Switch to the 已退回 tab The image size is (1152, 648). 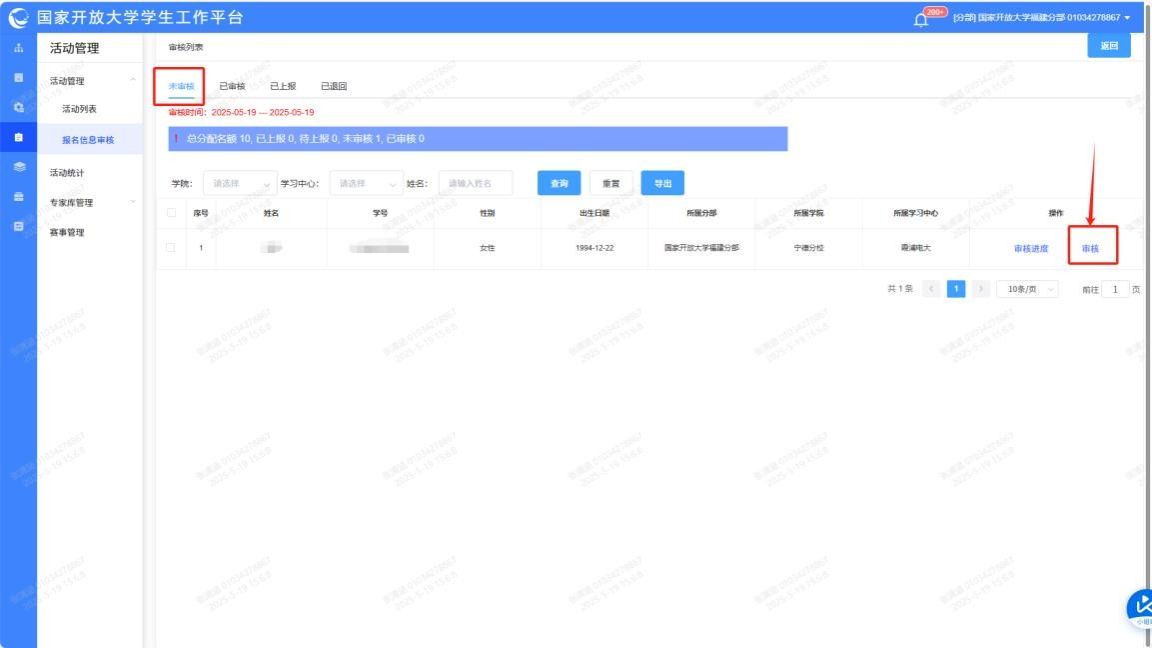[x=333, y=86]
